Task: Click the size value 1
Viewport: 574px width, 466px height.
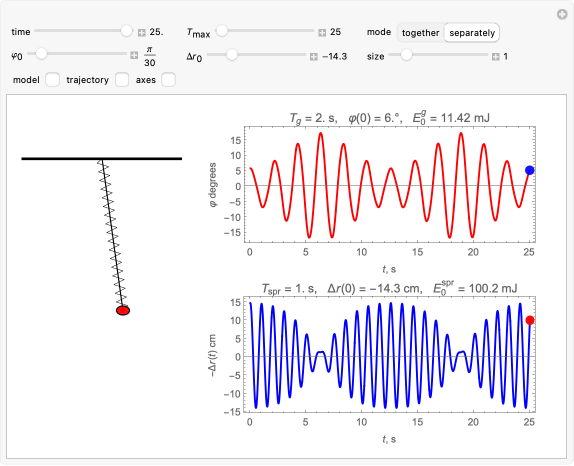Action: pos(506,56)
